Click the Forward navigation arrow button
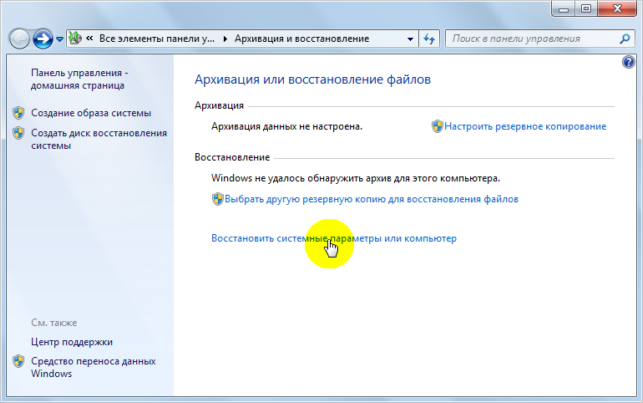 [x=43, y=39]
